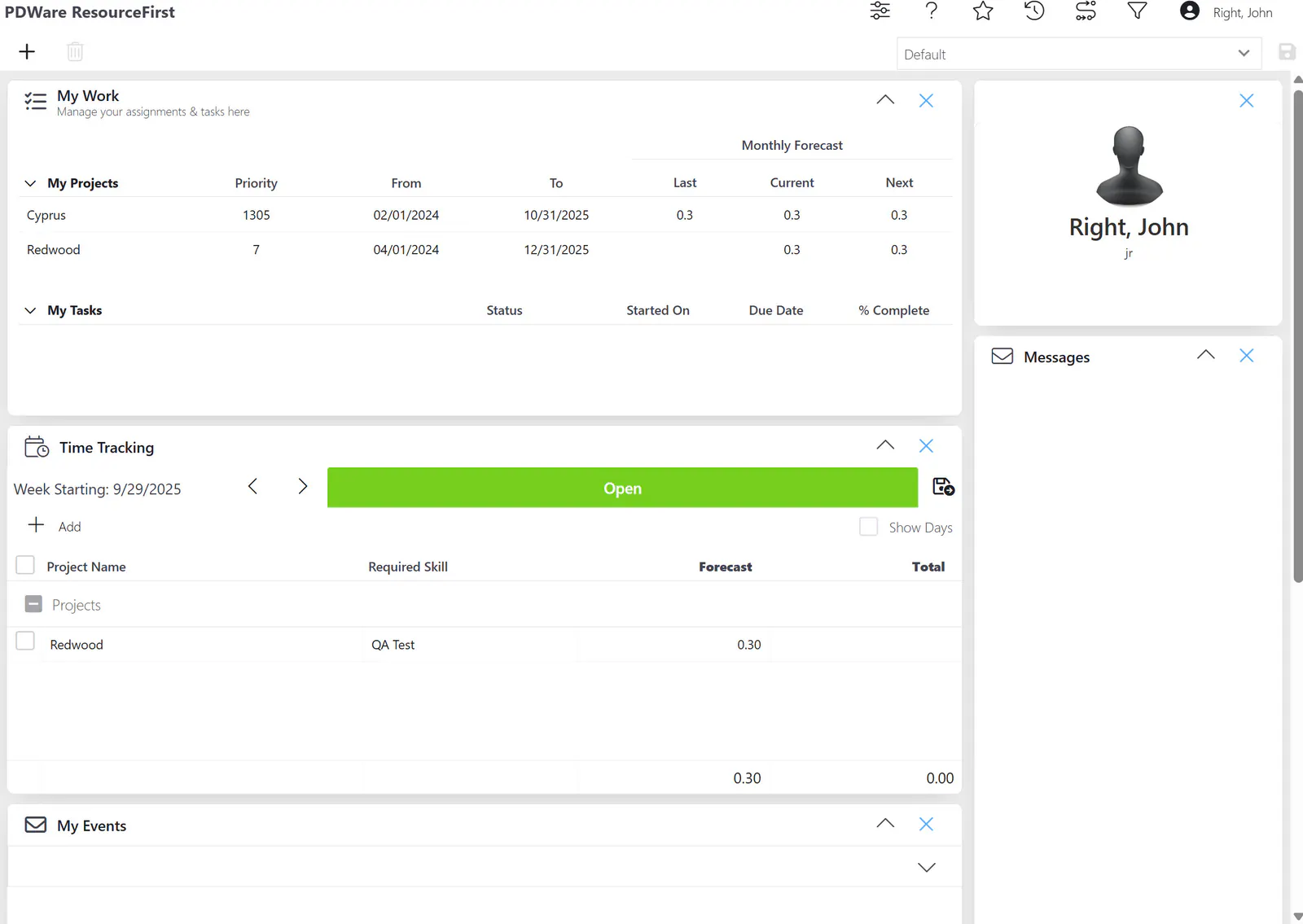The height and width of the screenshot is (924, 1303).
Task: Click the QA Test skill cell
Action: 393,645
